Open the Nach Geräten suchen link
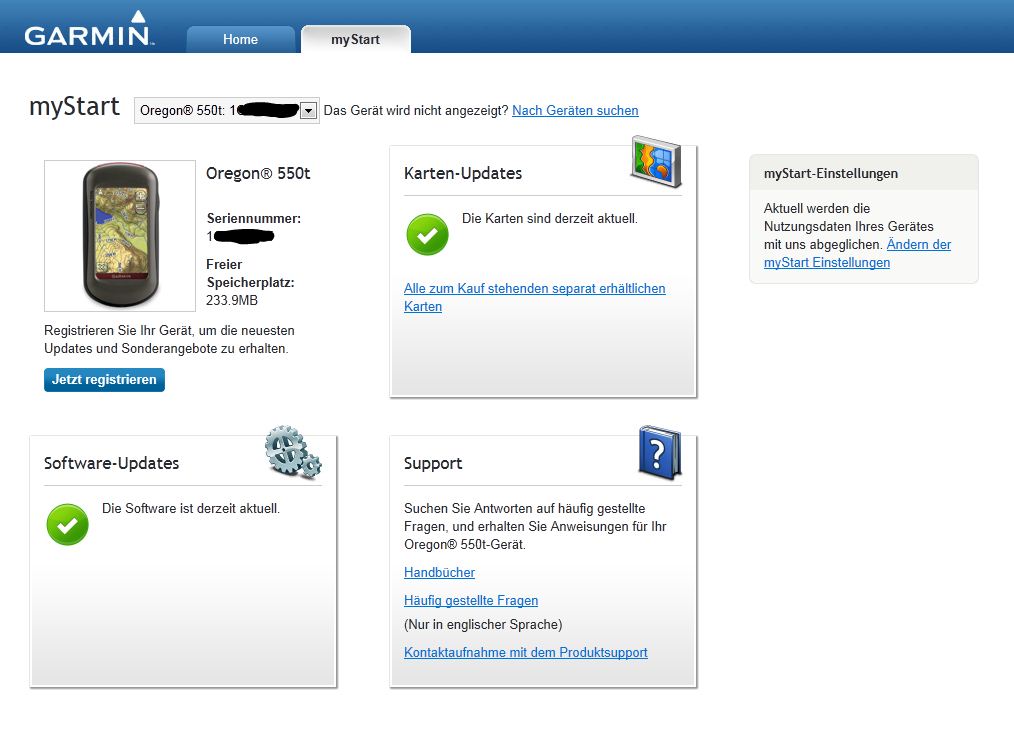The width and height of the screenshot is (1014, 730). coord(575,111)
